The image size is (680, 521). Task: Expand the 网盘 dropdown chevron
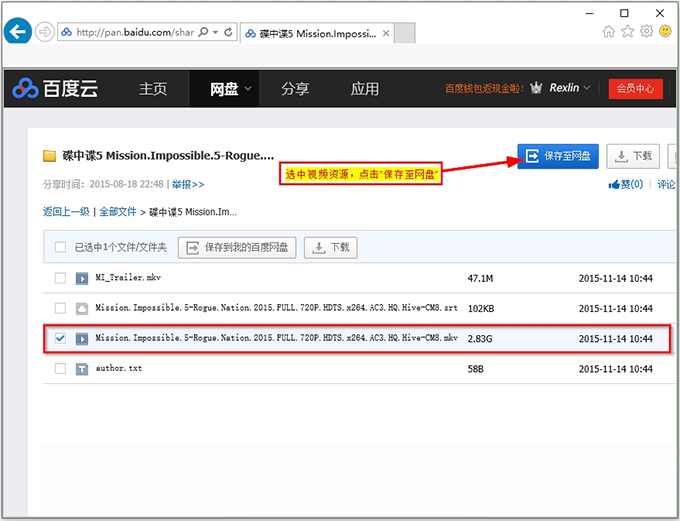248,88
